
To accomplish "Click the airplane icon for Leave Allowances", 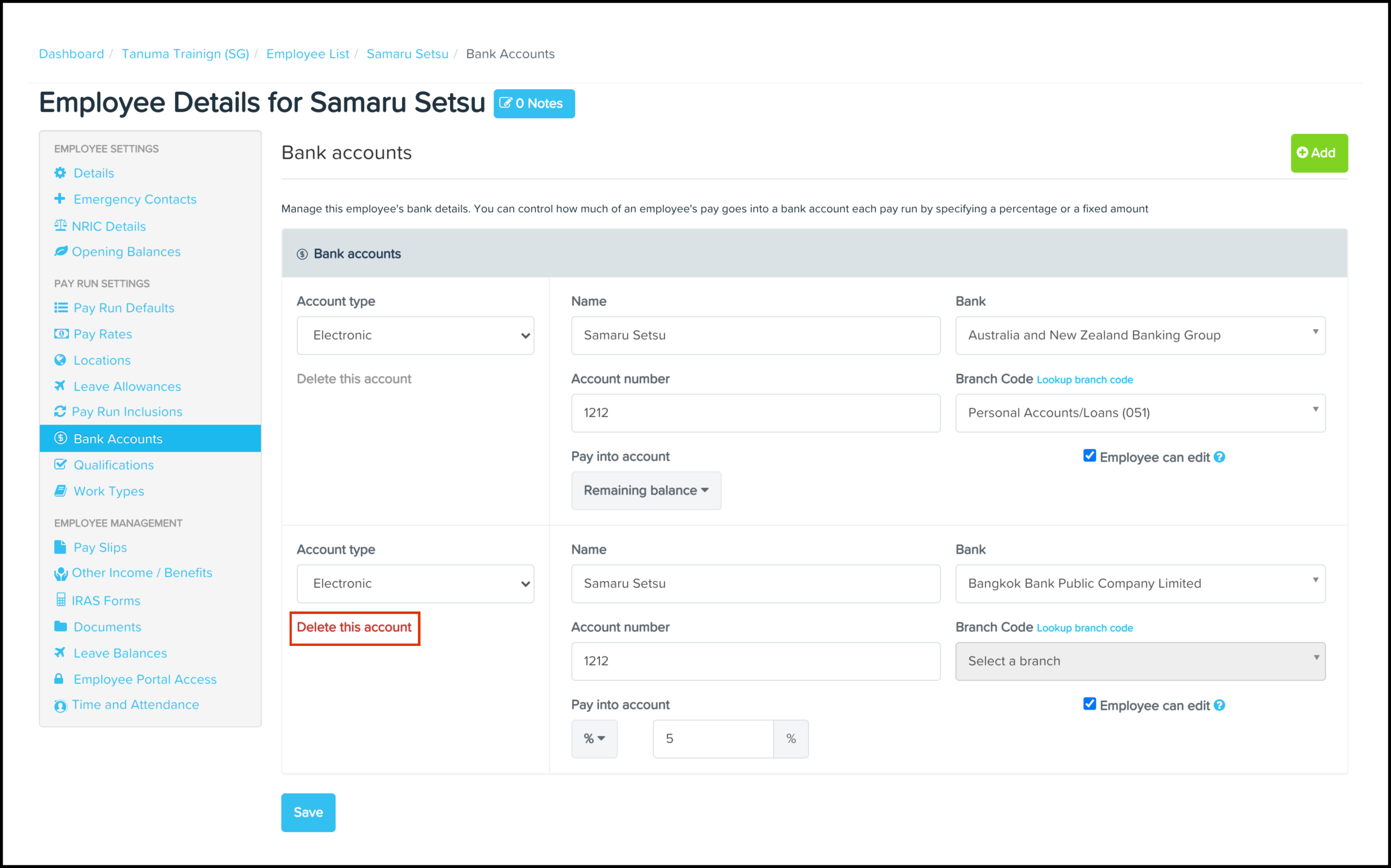I will pyautogui.click(x=60, y=386).
